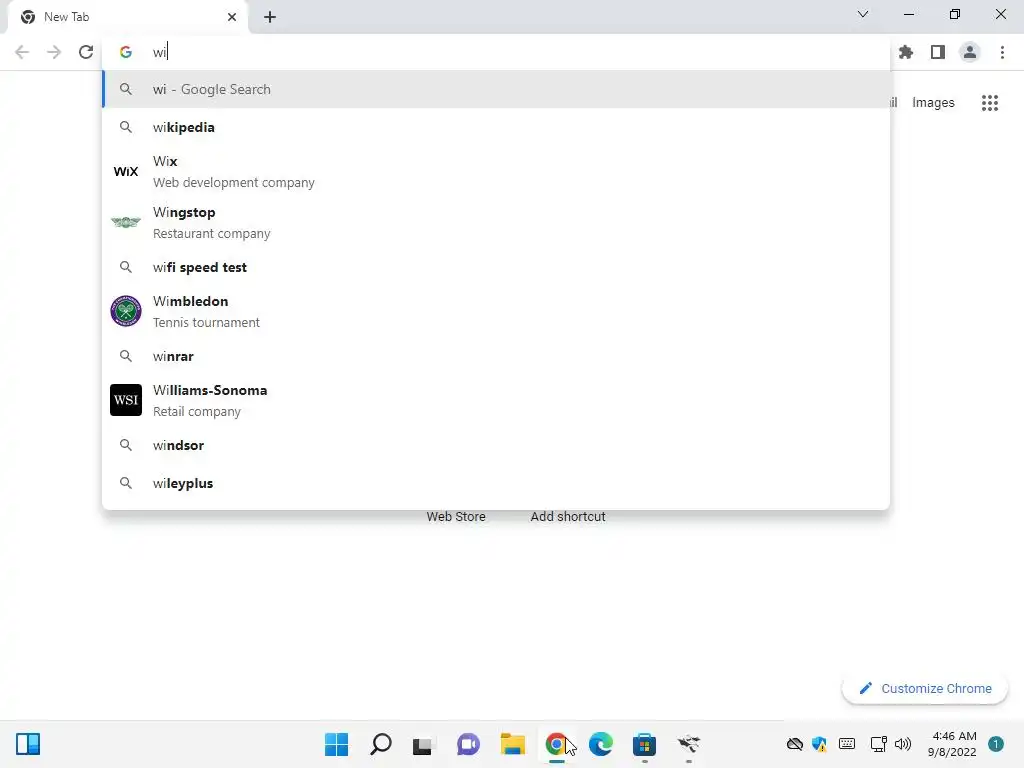Viewport: 1024px width, 768px height.
Task: Click the Images link
Action: (x=933, y=103)
